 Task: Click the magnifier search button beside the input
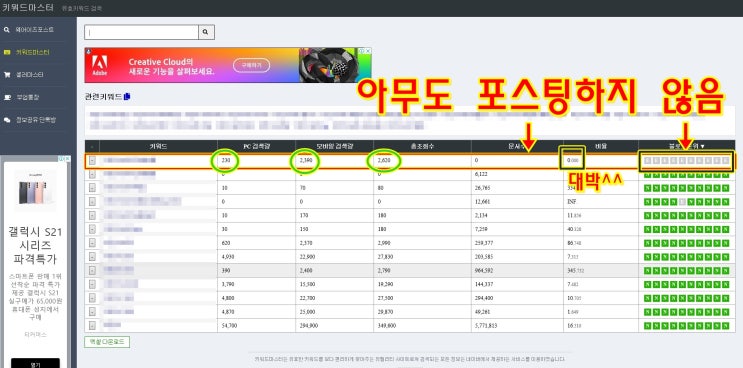[206, 32]
